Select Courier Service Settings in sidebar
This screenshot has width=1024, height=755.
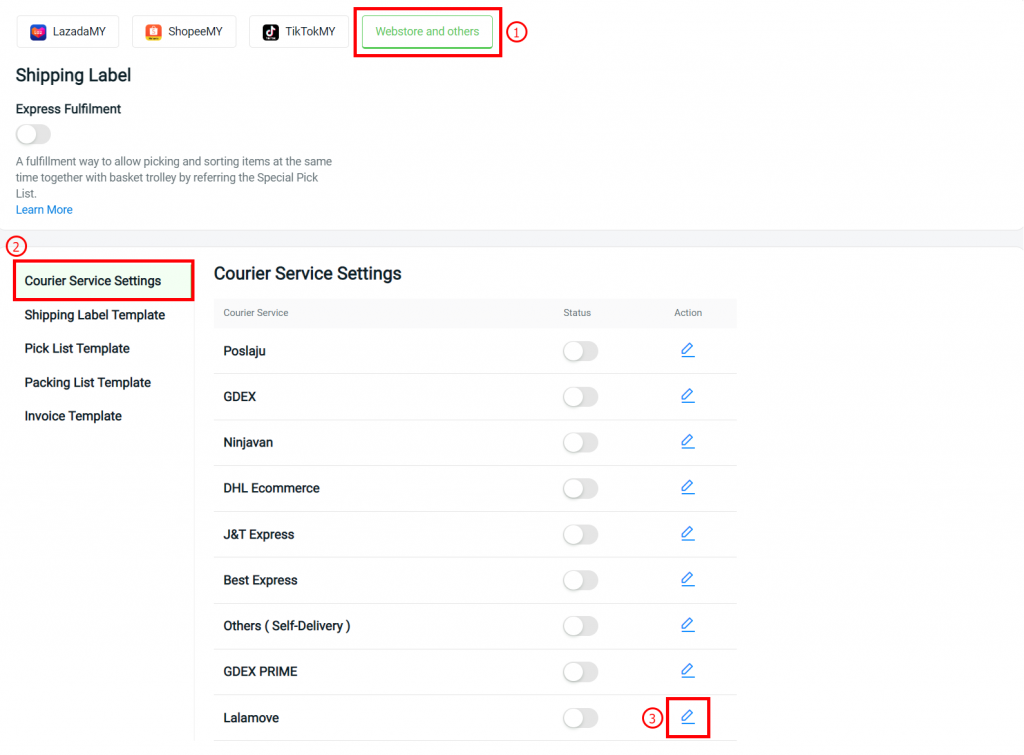(94, 281)
